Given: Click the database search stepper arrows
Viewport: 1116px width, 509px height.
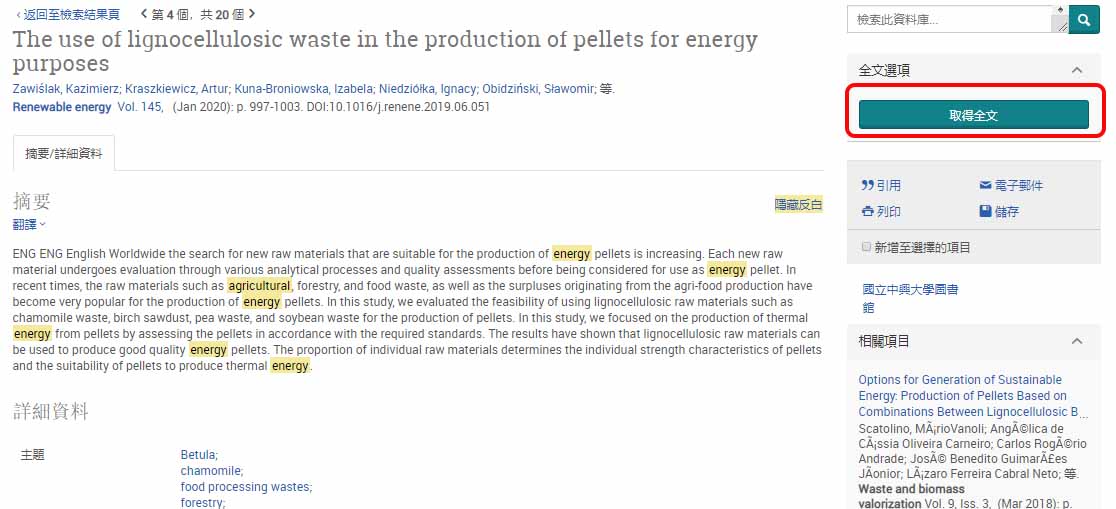Looking at the screenshot, I should 1060,19.
